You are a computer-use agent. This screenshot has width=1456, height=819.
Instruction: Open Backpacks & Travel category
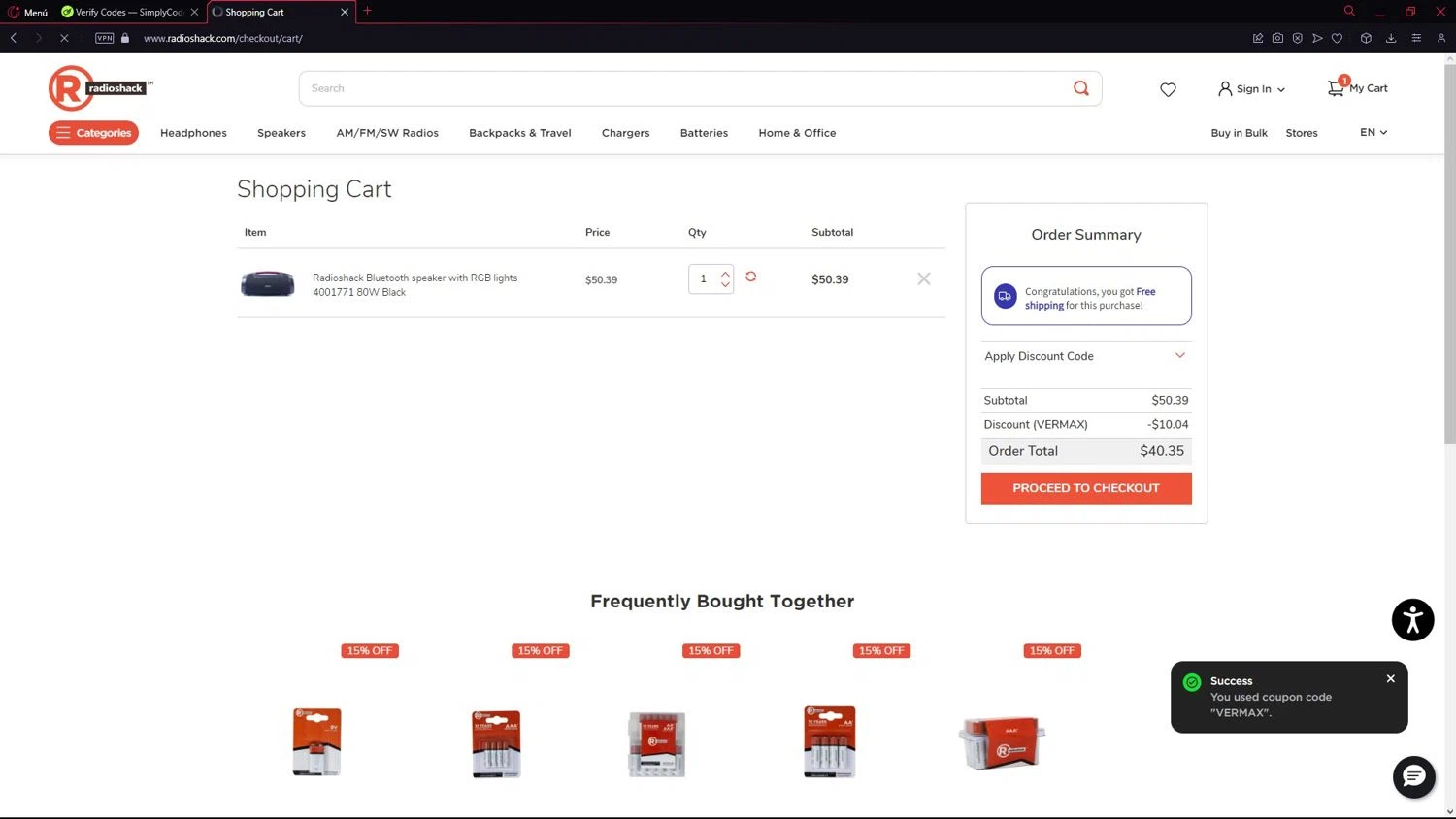(x=520, y=133)
